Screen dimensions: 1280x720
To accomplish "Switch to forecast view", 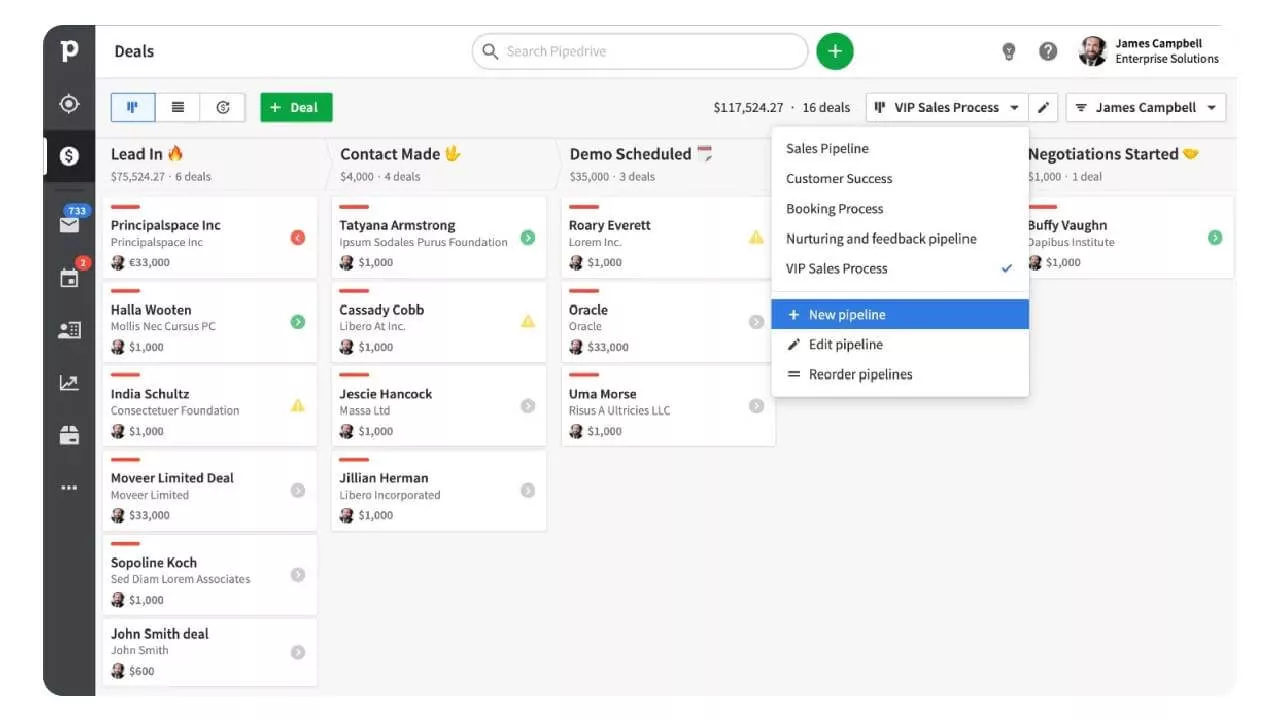I will tap(223, 108).
